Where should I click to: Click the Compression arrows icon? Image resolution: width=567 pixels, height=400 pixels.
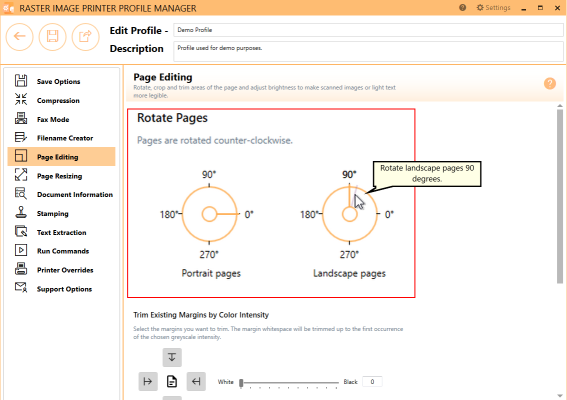(x=21, y=99)
